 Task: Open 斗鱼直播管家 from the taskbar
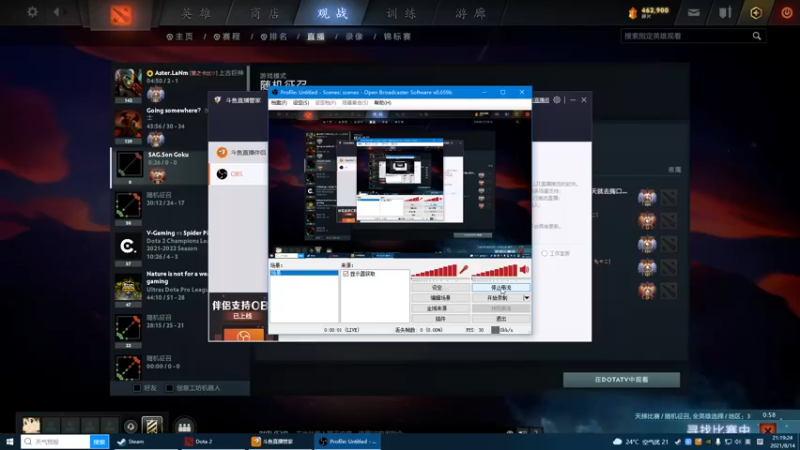(281, 442)
